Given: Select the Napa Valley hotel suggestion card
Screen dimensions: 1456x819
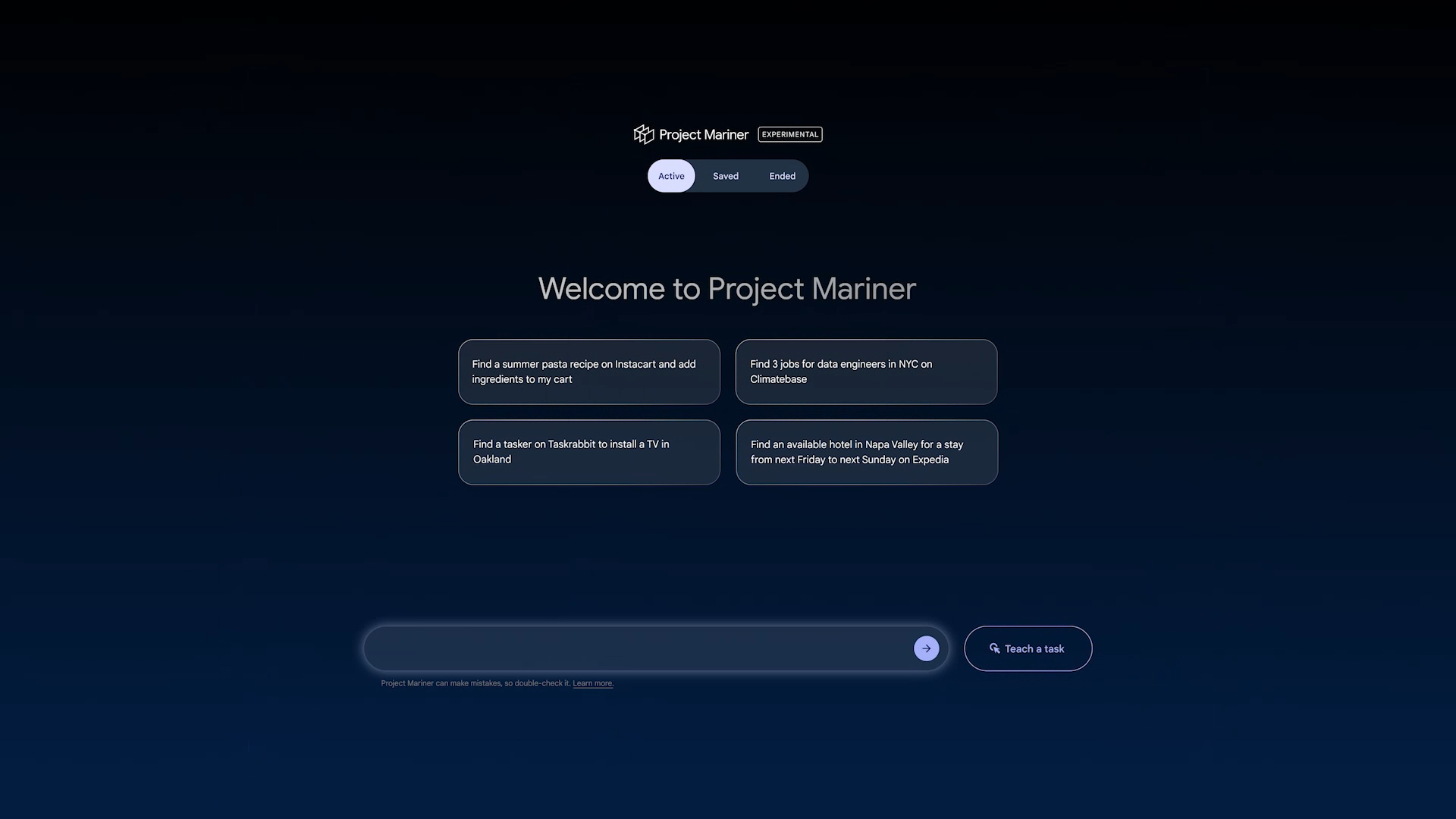Looking at the screenshot, I should coord(866,452).
